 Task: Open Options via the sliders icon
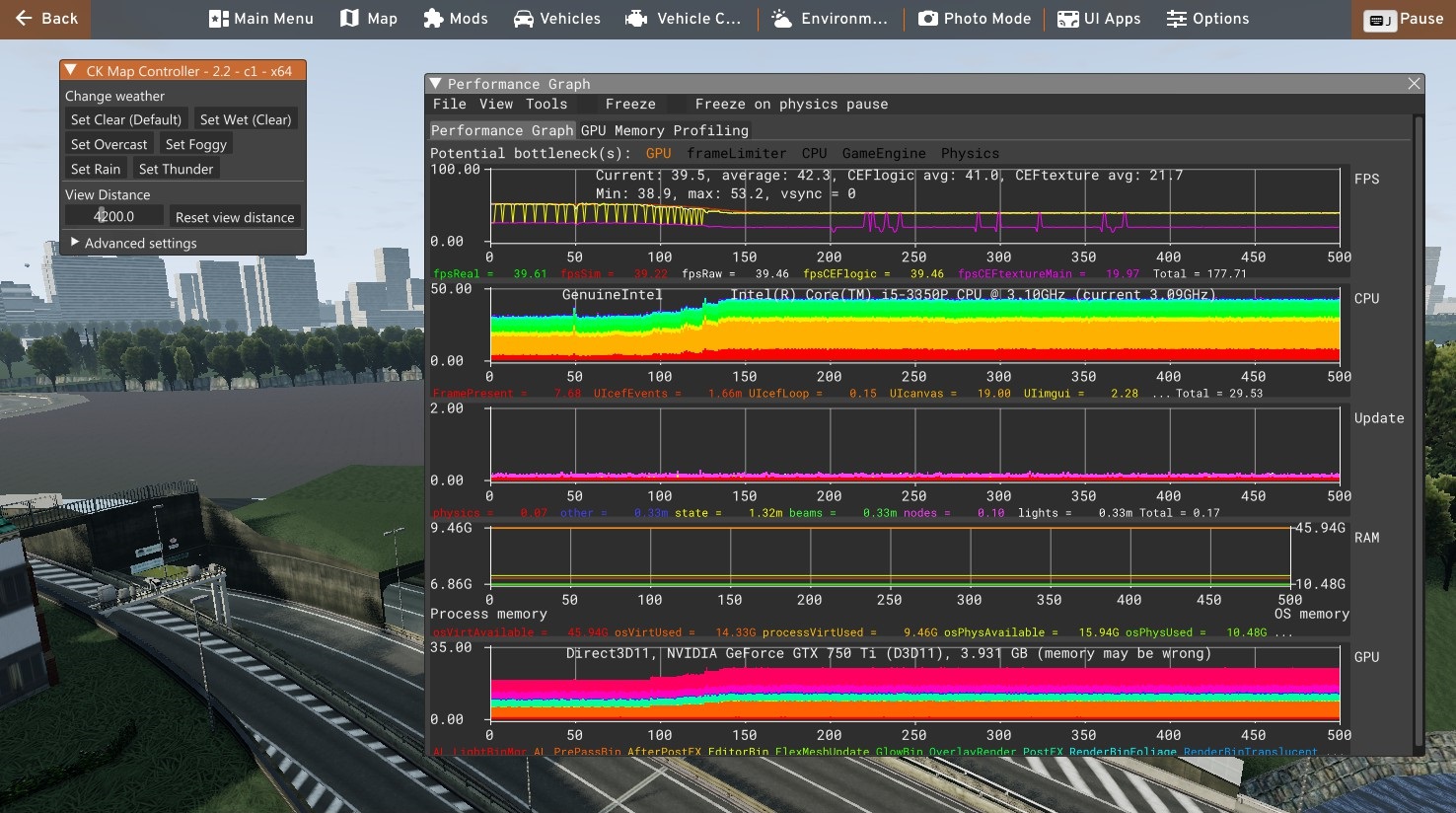1176,19
